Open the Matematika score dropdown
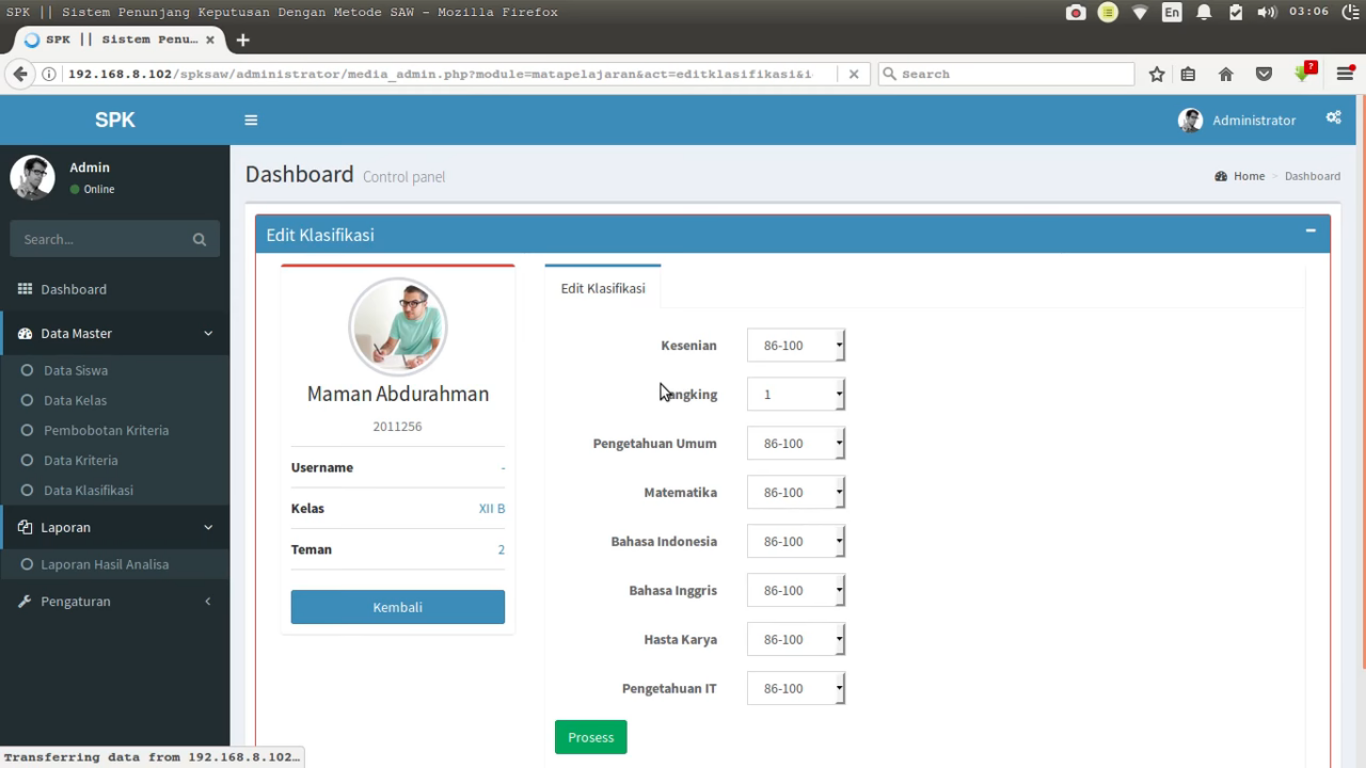The width and height of the screenshot is (1366, 768). (x=796, y=492)
